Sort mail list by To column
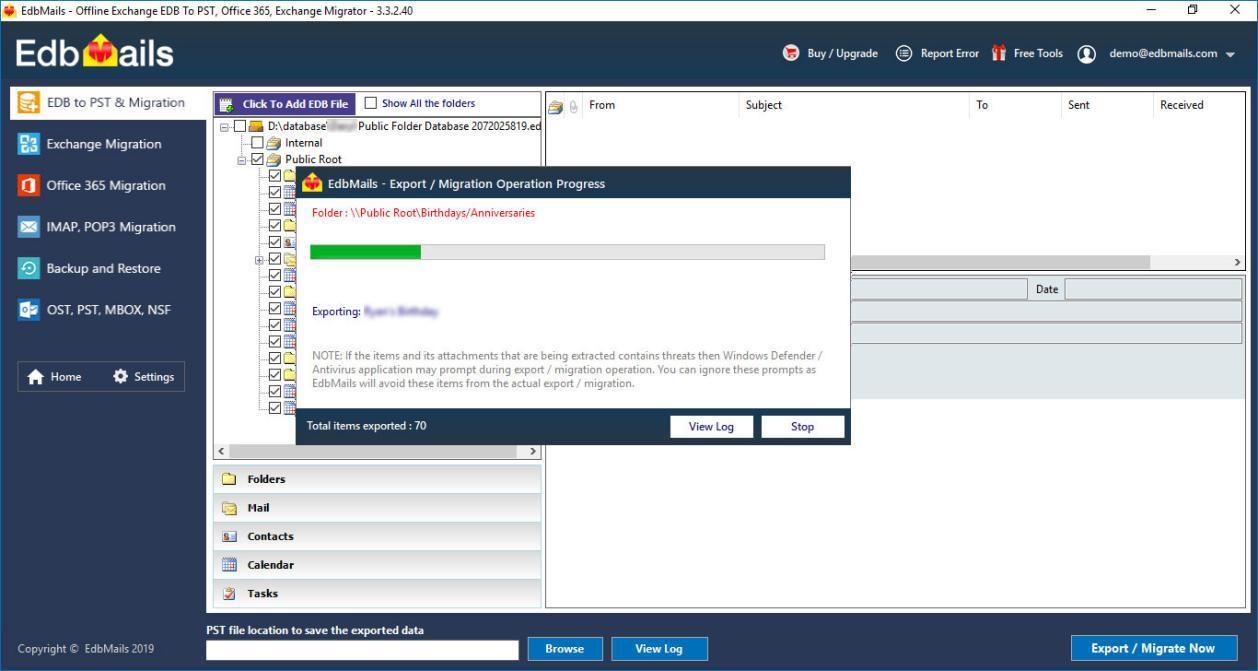 point(1015,105)
